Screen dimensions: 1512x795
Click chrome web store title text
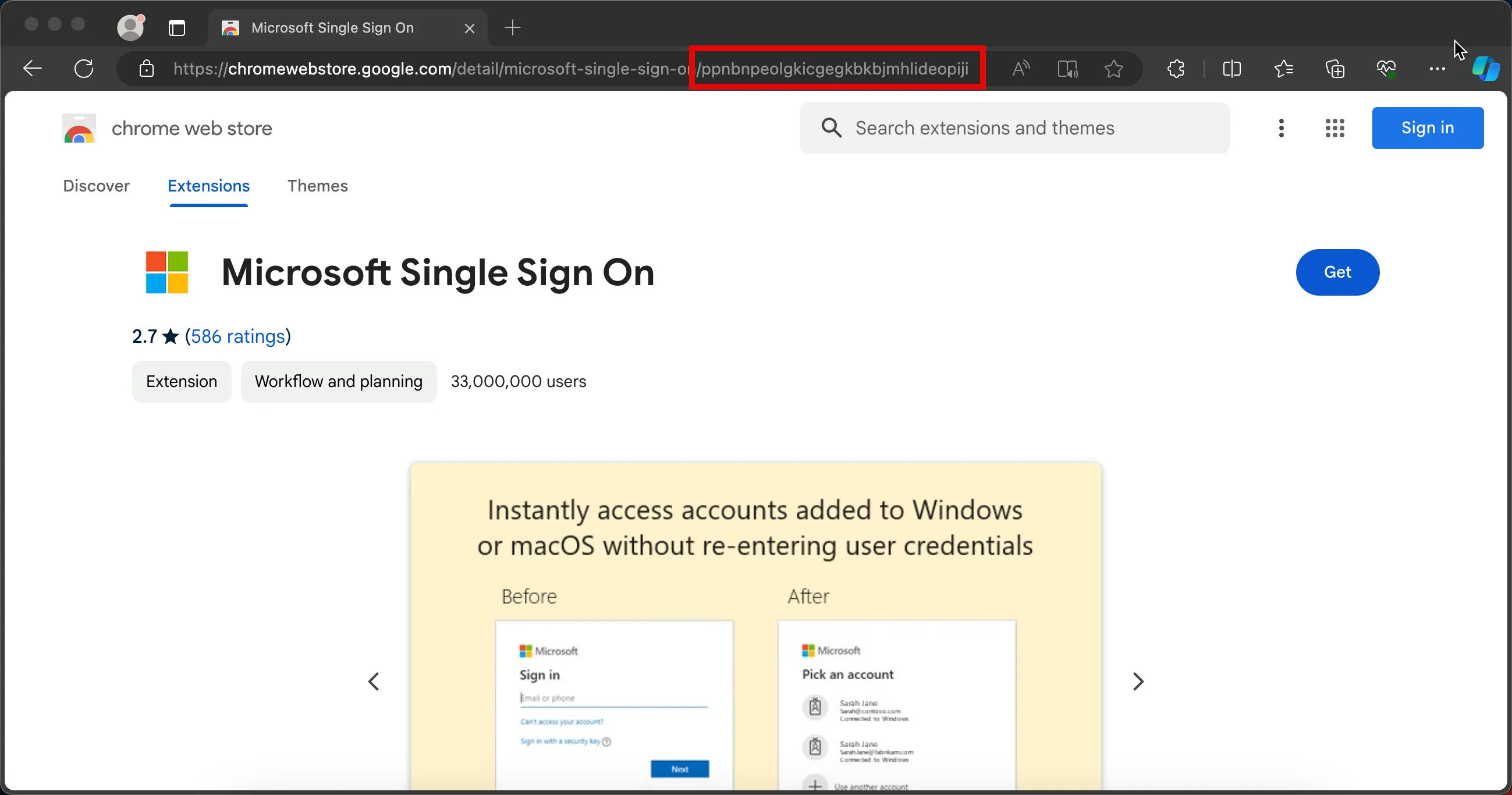(192, 128)
